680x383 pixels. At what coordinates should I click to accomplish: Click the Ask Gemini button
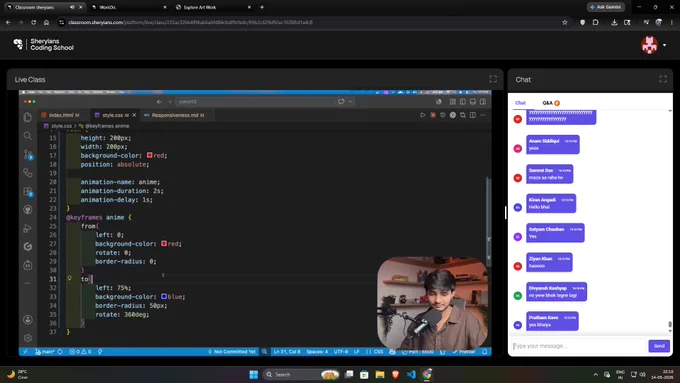click(x=606, y=7)
